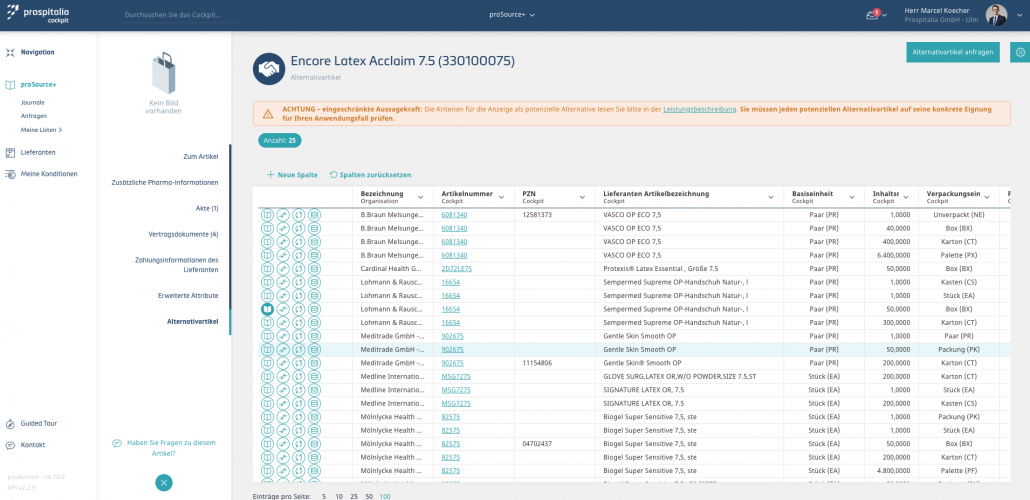Screen dimensions: 1030x500
Task: Click the prospitalia cockpit logo
Action: click(x=38, y=14)
